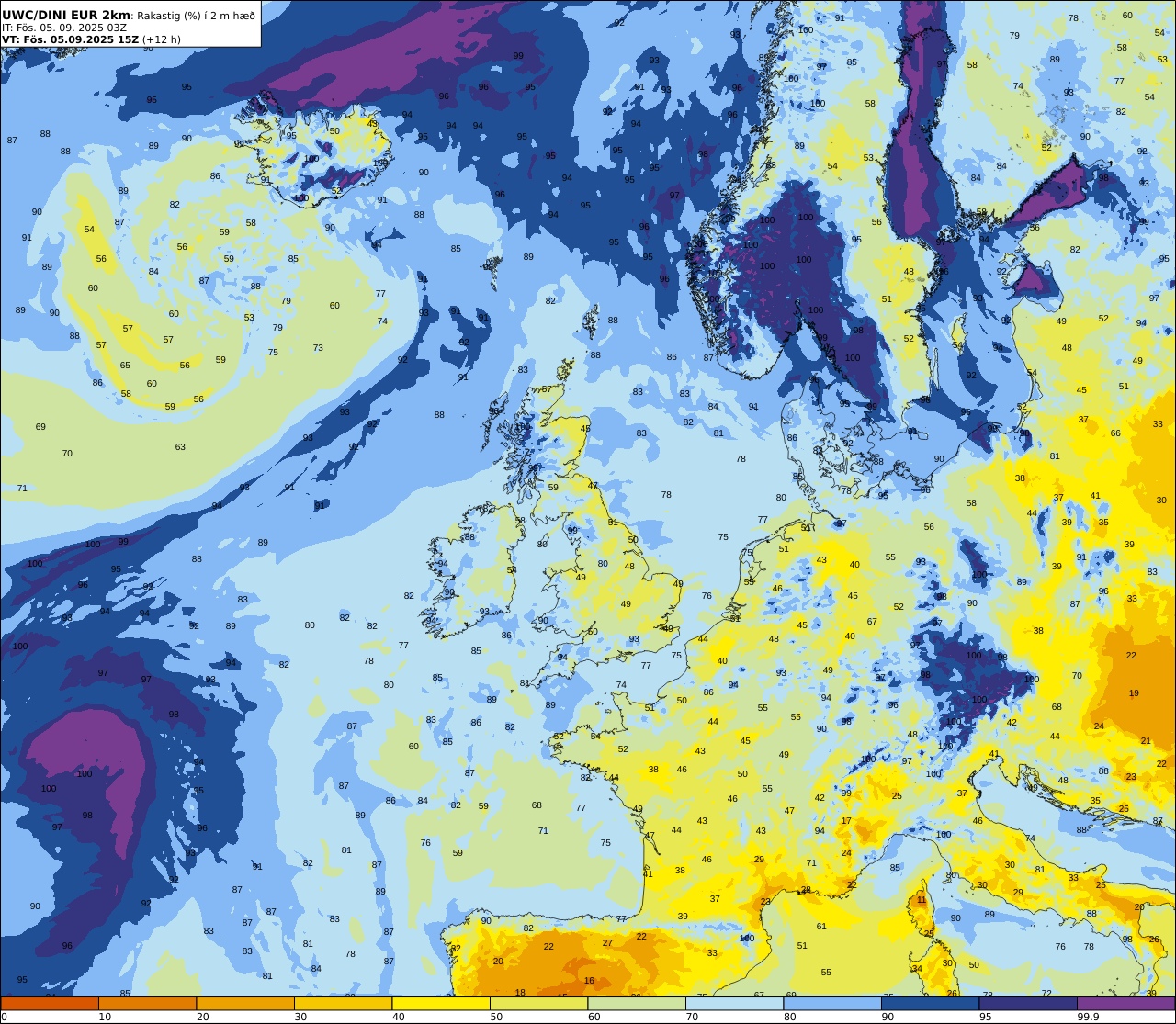Click the legend swatch between 90 and 95
This screenshot has height=1024, width=1176.
point(930,1003)
